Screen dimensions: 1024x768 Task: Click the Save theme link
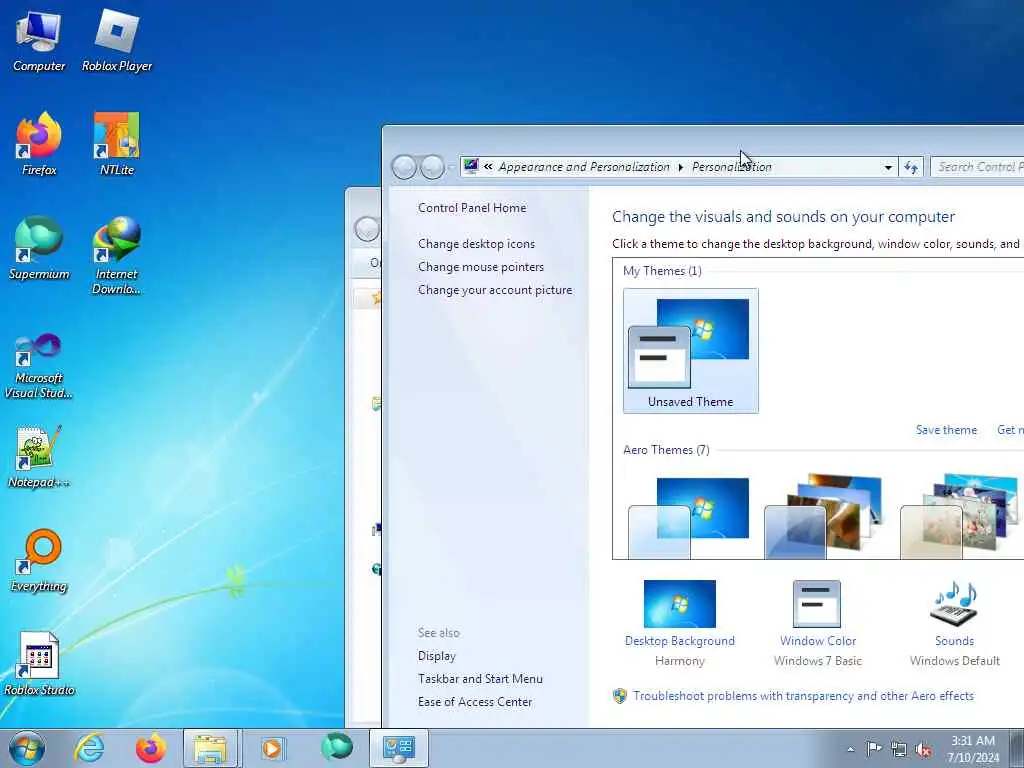(946, 430)
